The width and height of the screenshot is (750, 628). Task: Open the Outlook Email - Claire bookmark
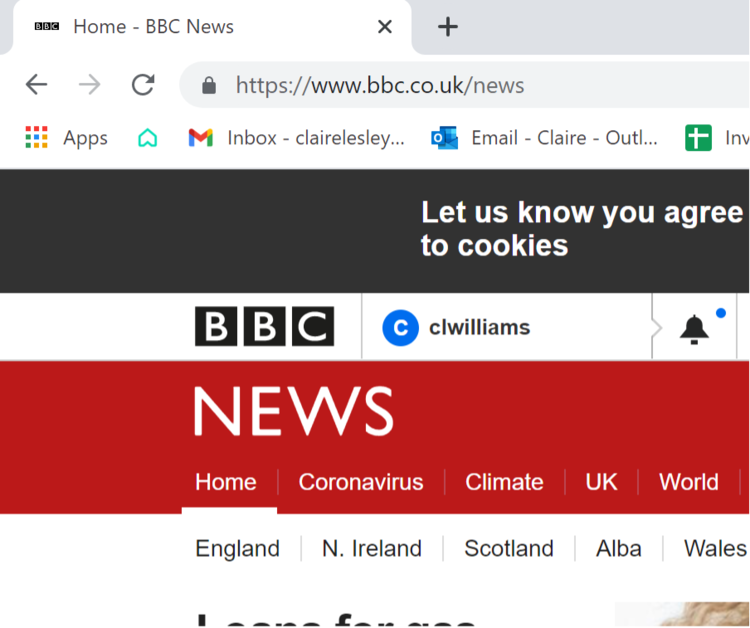click(x=544, y=138)
